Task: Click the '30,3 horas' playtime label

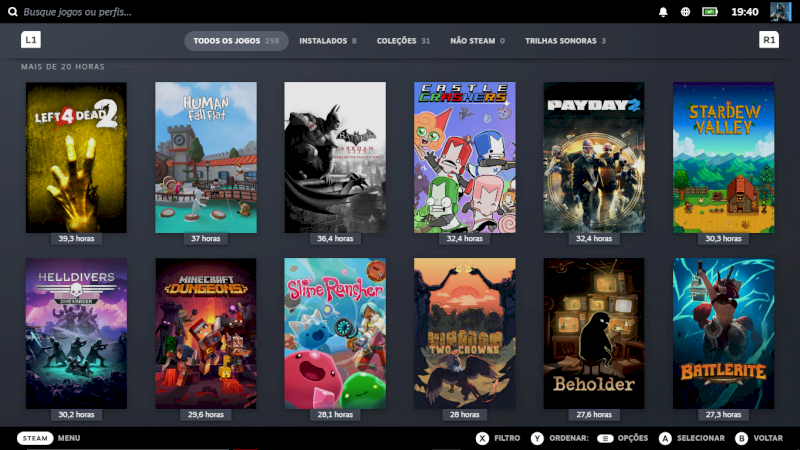Action: point(723,238)
